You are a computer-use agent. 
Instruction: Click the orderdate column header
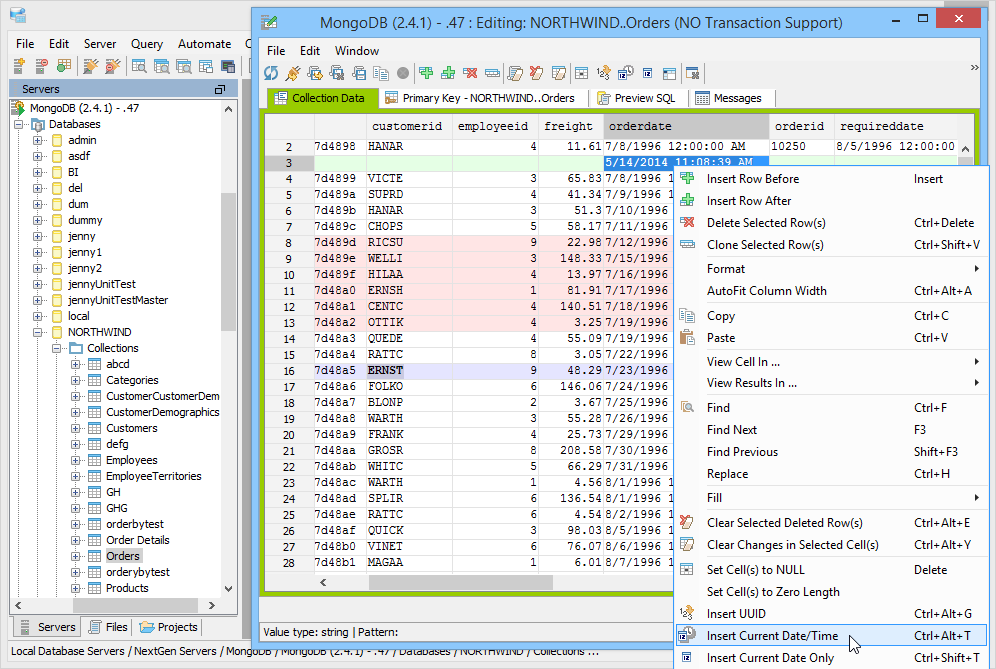click(686, 126)
